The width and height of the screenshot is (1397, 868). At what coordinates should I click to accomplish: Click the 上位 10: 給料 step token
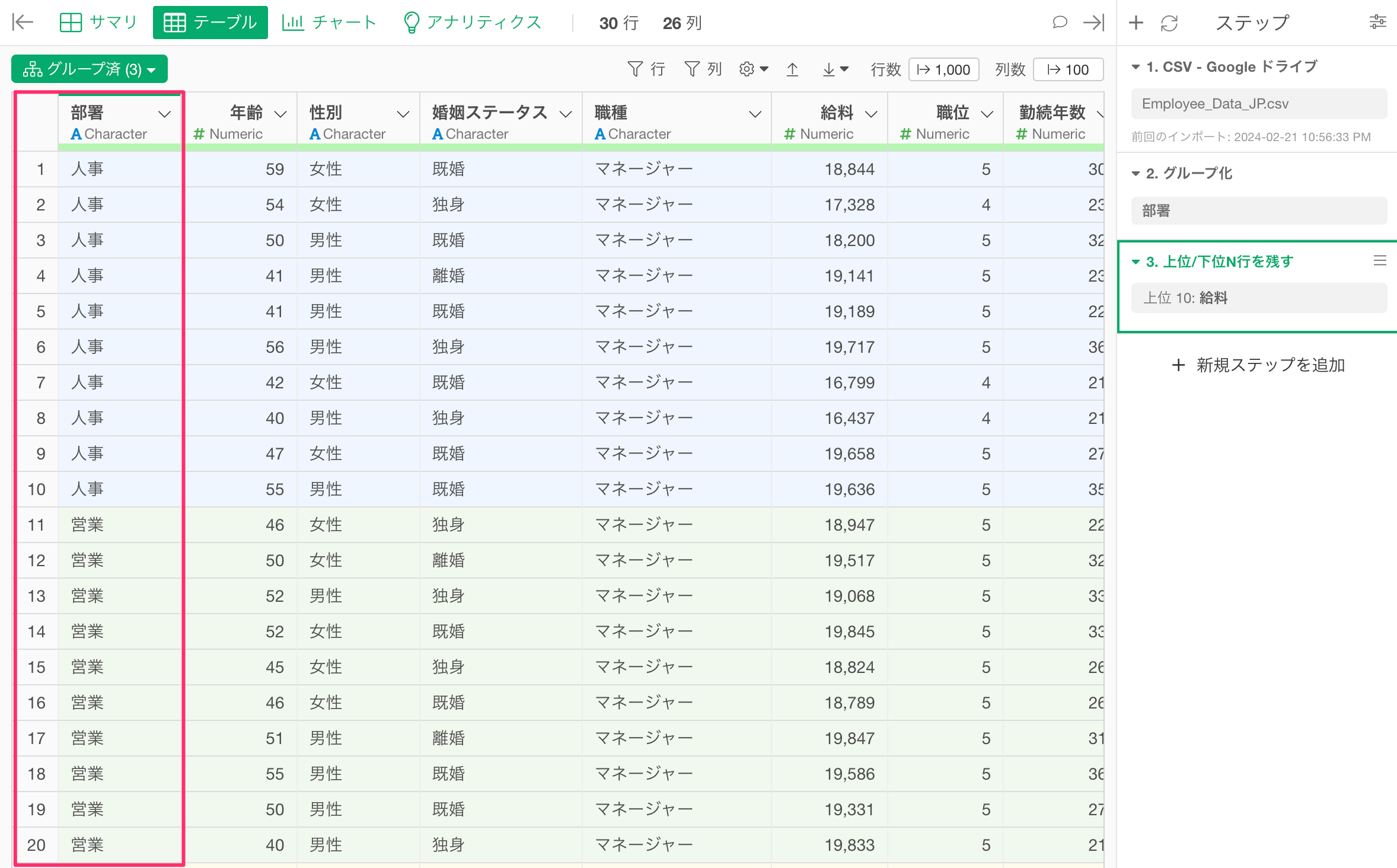1258,298
